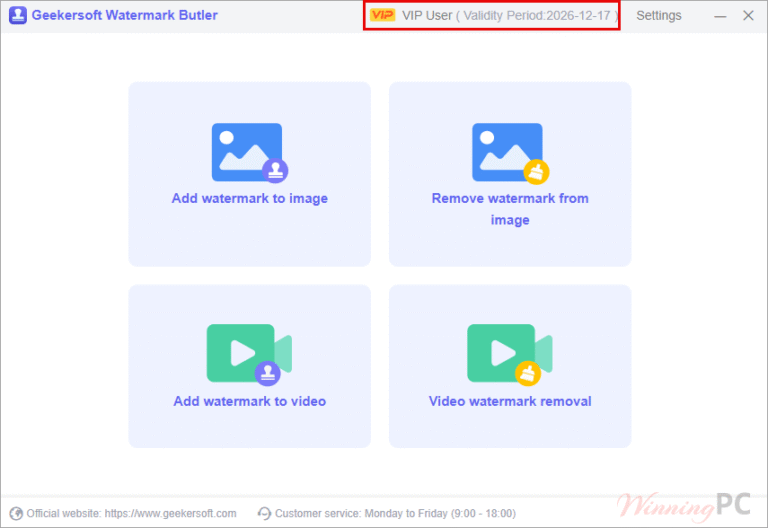The width and height of the screenshot is (768, 528).
Task: Close the Watermark Butler window
Action: pyautogui.click(x=748, y=16)
